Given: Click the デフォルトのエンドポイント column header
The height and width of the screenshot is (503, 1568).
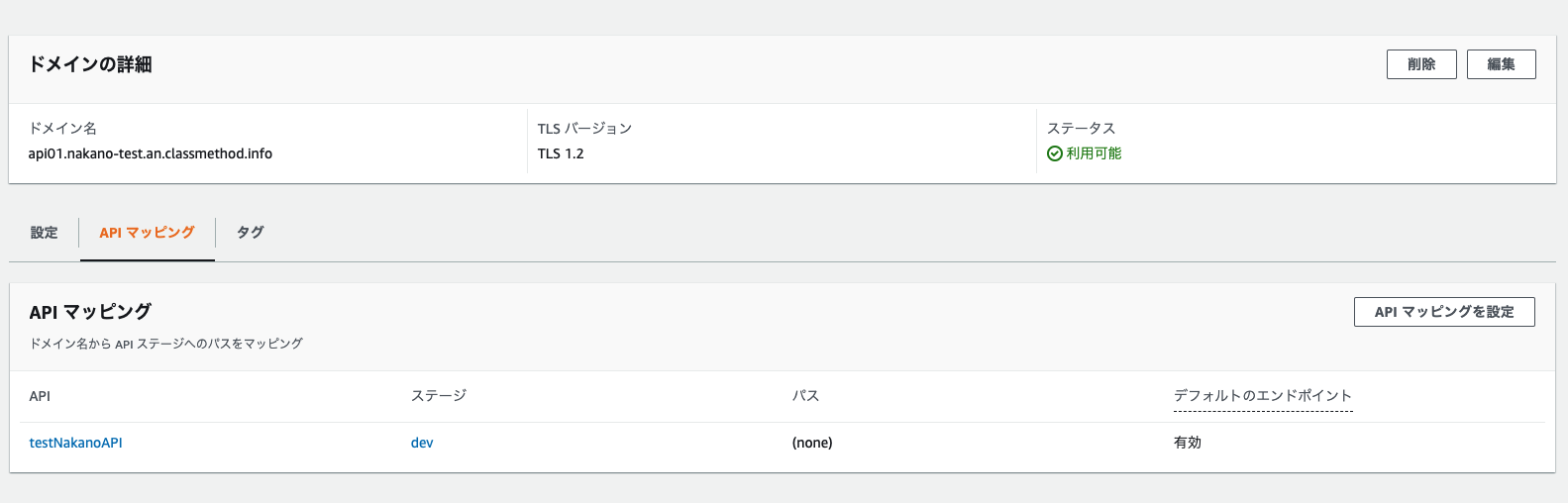Looking at the screenshot, I should [x=1263, y=396].
